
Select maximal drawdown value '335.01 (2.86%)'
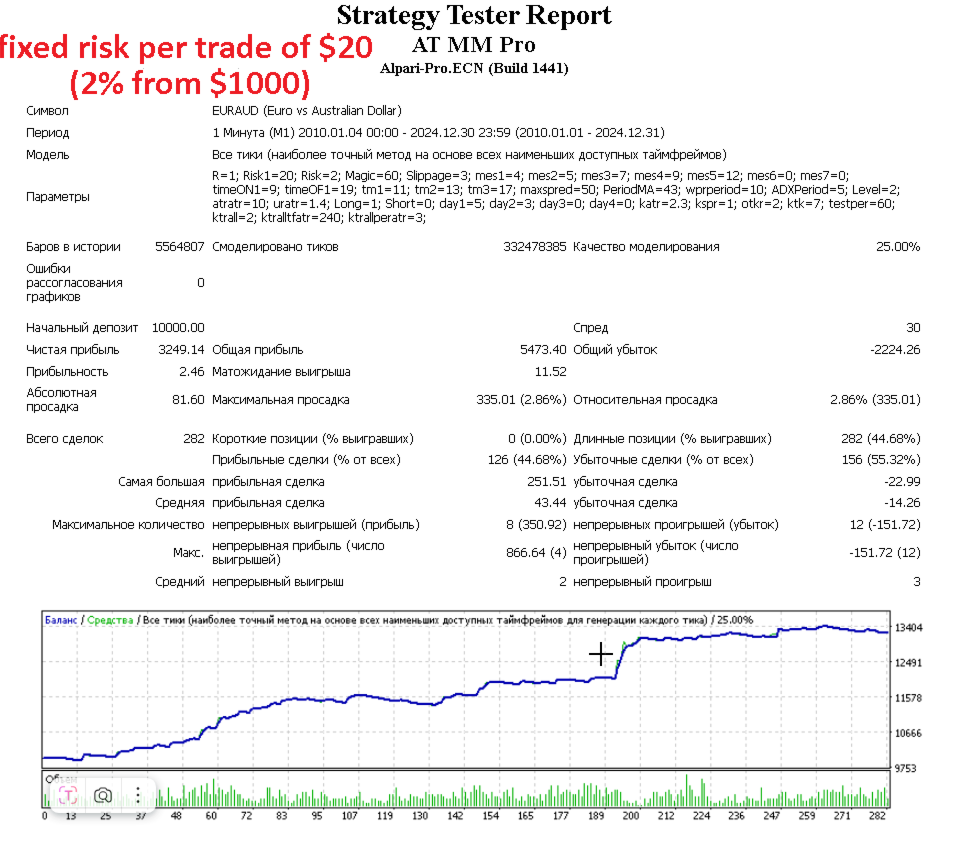pos(521,400)
